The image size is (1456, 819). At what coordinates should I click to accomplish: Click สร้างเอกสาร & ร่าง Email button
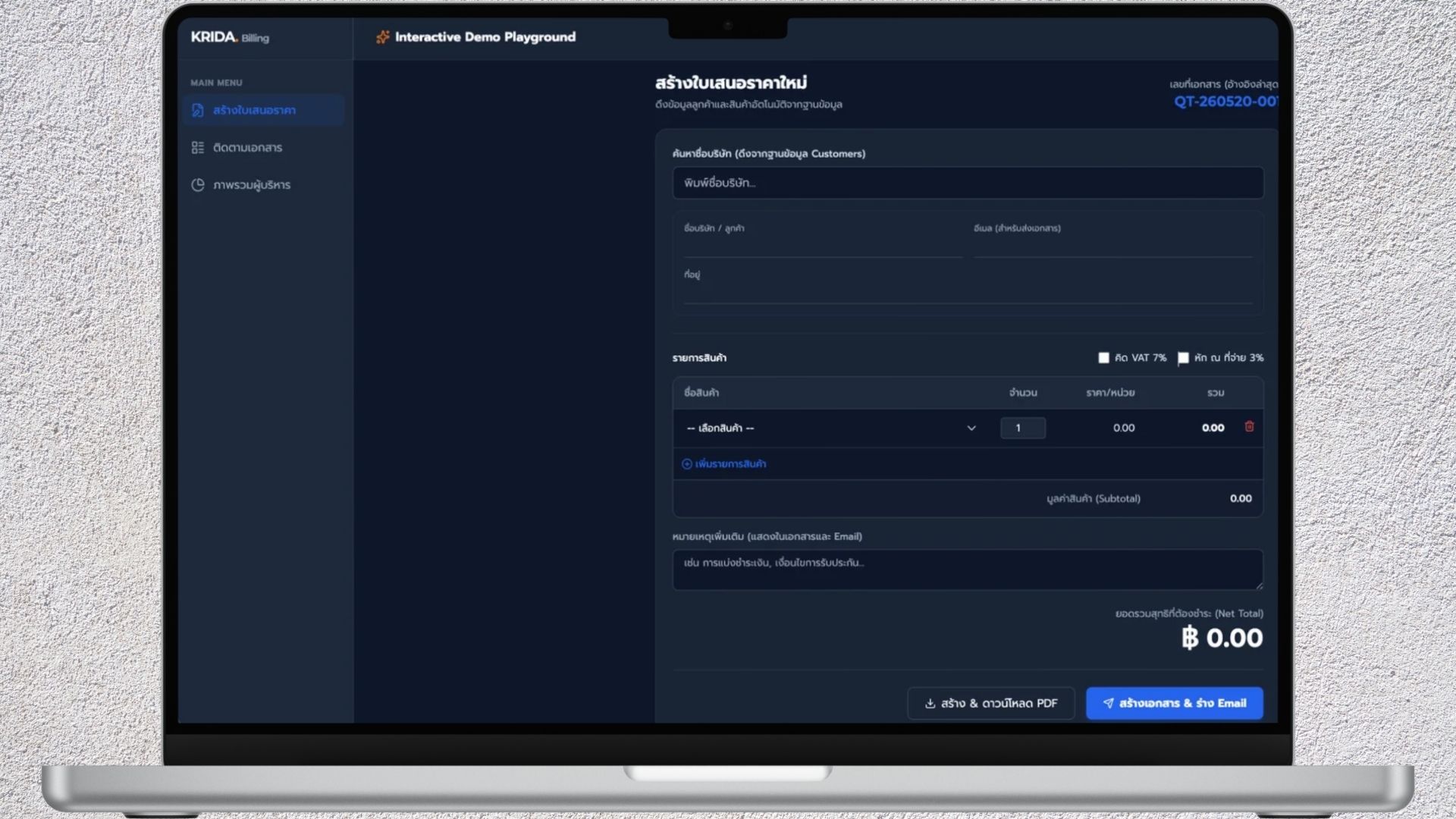(x=1174, y=703)
